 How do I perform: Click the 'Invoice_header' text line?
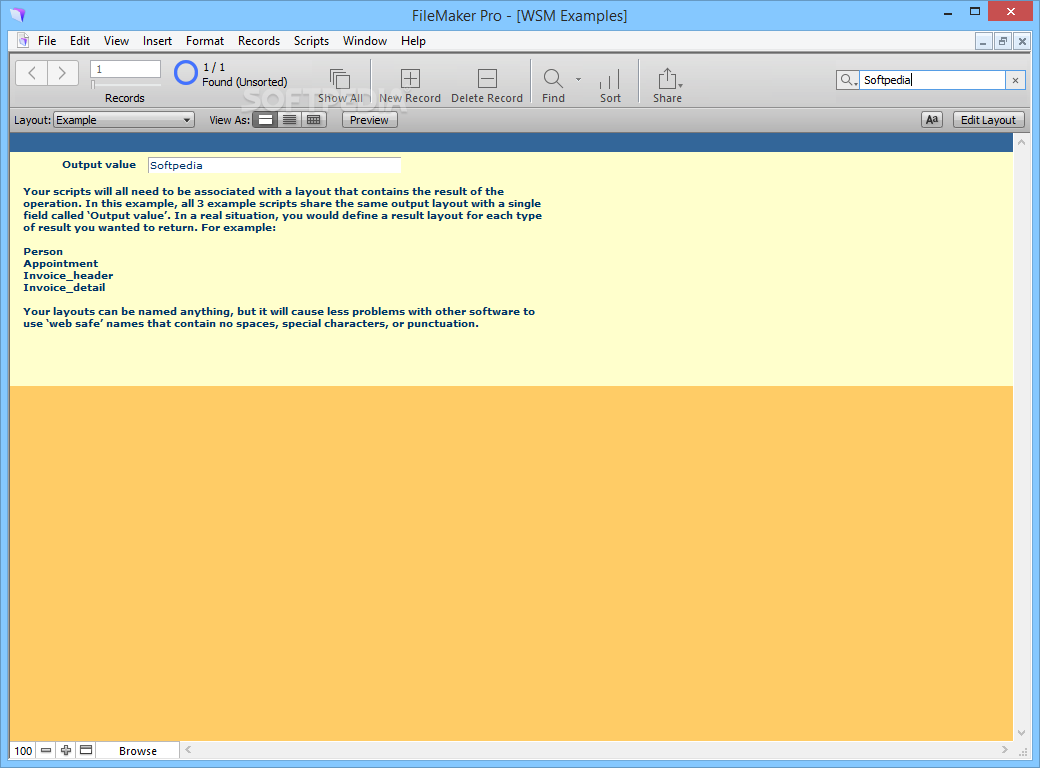(68, 275)
